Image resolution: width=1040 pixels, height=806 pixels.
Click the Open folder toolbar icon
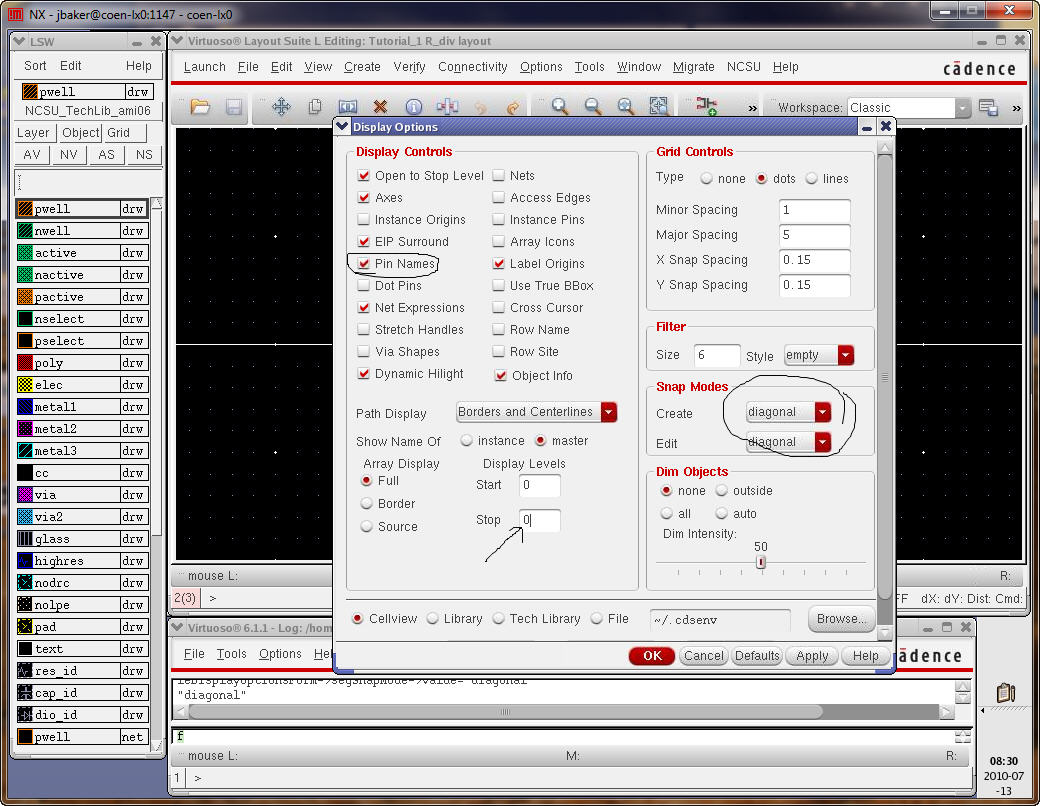(200, 107)
